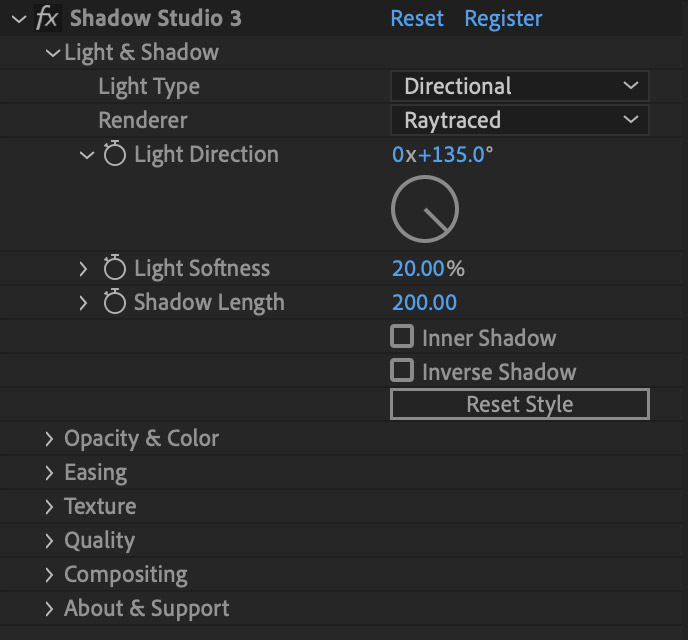Toggle stopwatch for Light Direction
The image size is (688, 640).
click(x=115, y=155)
